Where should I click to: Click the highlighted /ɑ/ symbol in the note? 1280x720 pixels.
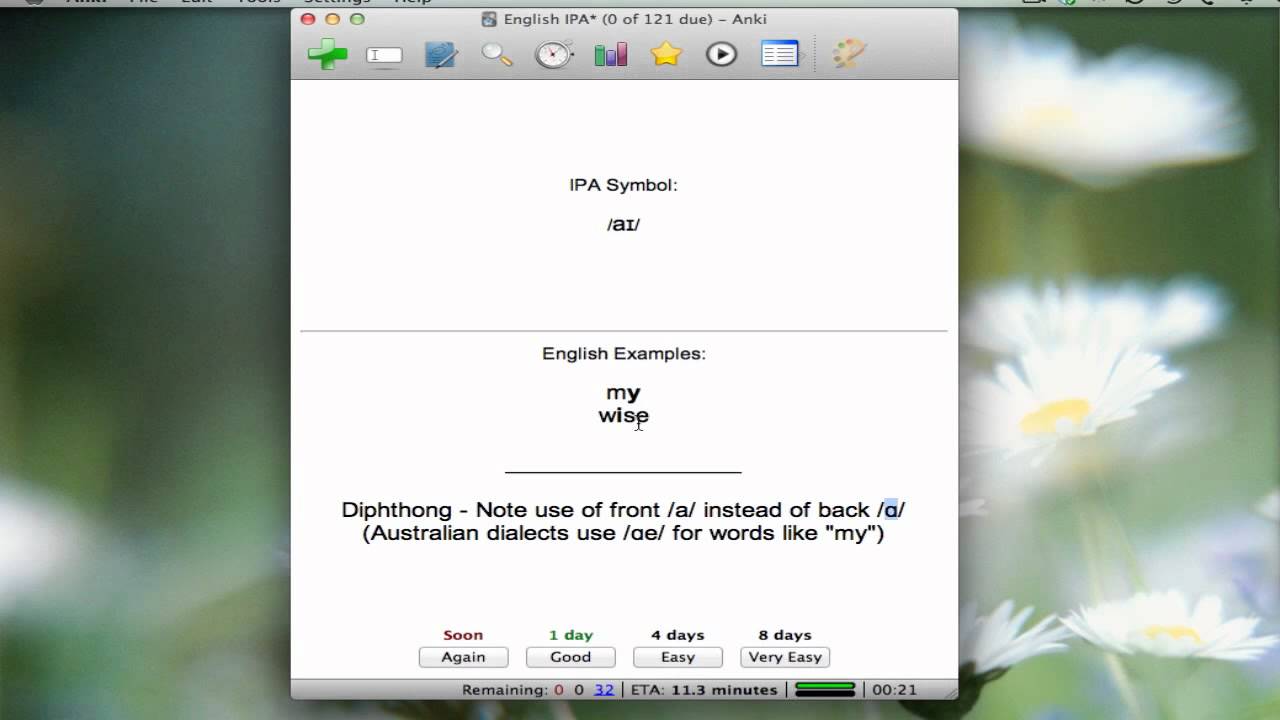pos(891,510)
